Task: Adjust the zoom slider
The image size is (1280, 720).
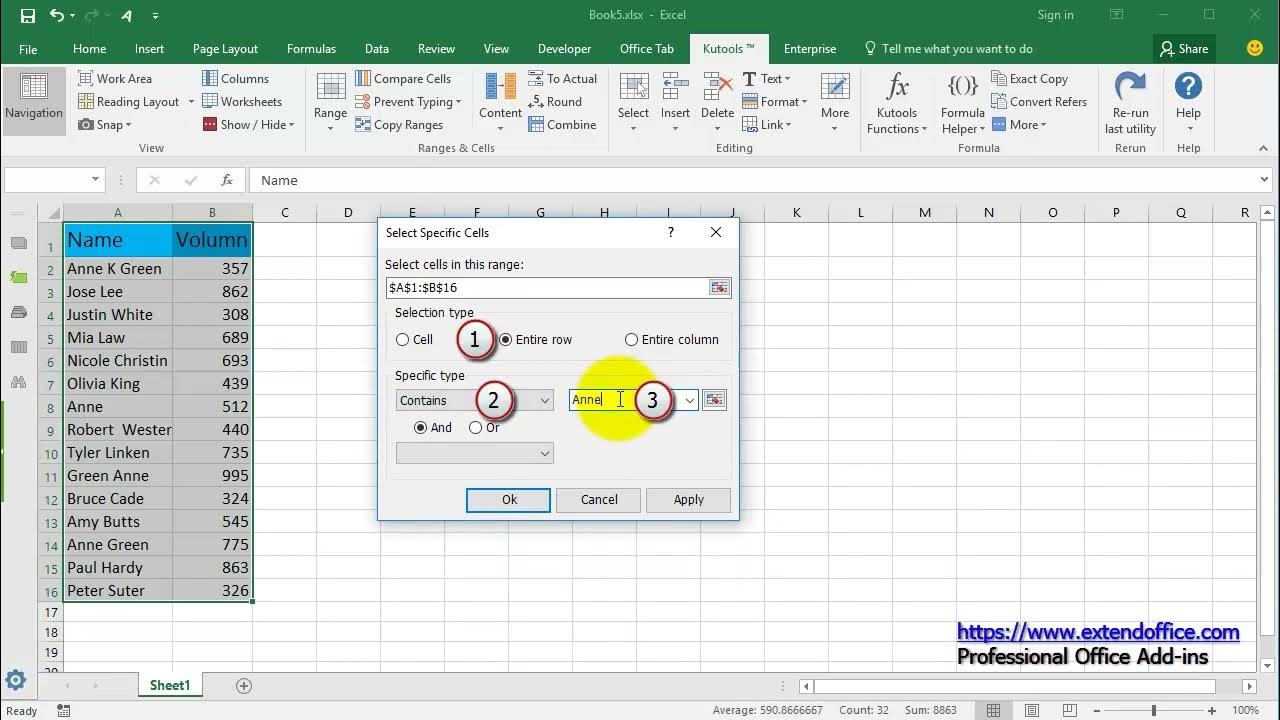Action: point(1153,710)
